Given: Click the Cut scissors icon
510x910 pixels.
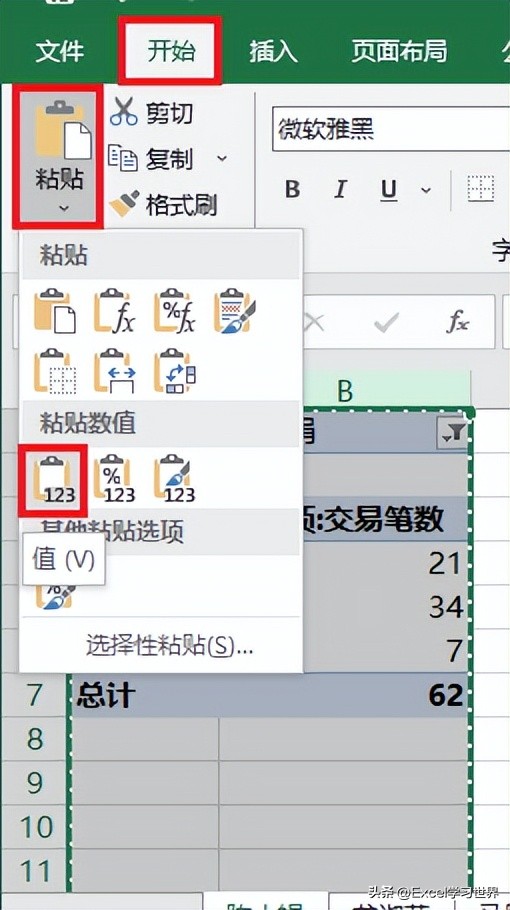Looking at the screenshot, I should coord(124,111).
